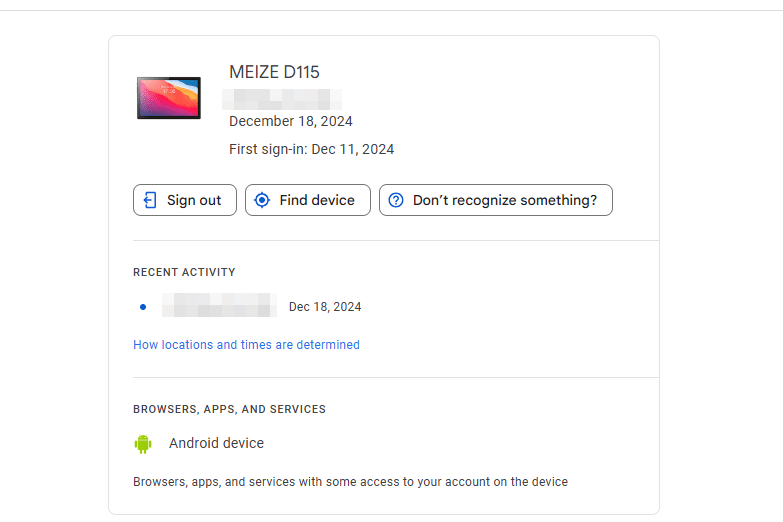Click the blurred location under the device name

click(x=282, y=98)
